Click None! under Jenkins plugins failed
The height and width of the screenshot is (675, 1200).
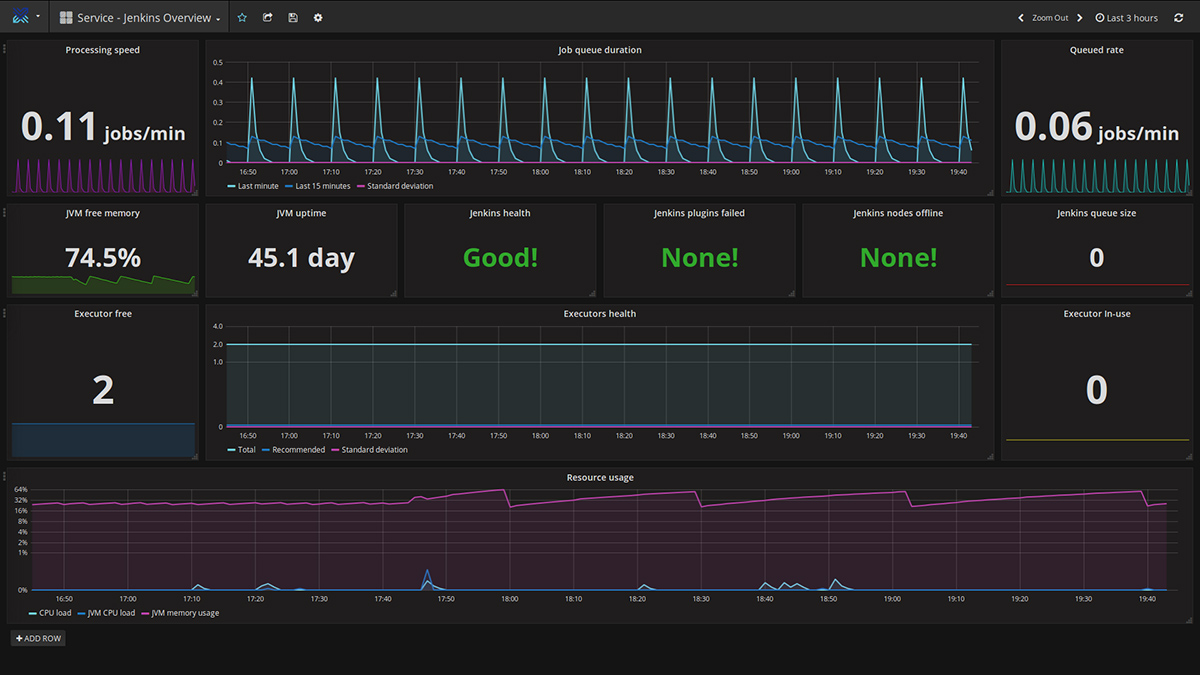coord(699,258)
